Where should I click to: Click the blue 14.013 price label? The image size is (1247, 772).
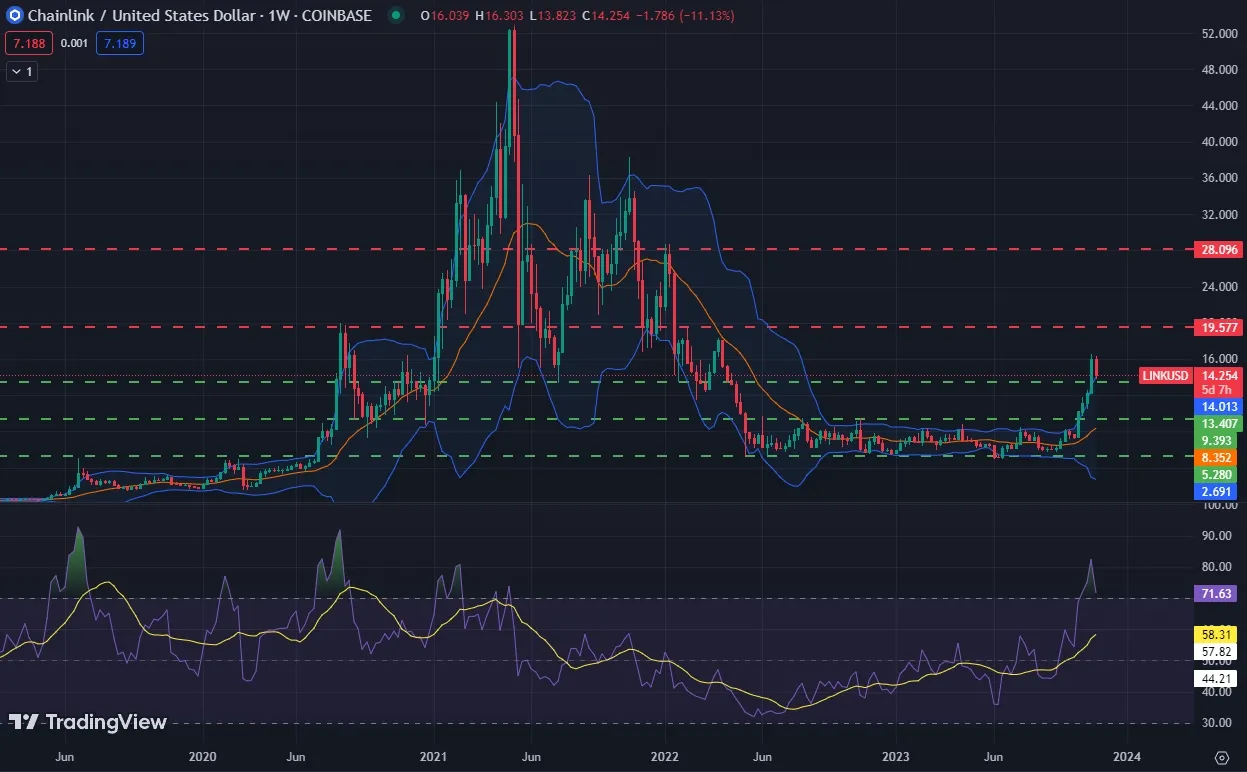coord(1219,407)
